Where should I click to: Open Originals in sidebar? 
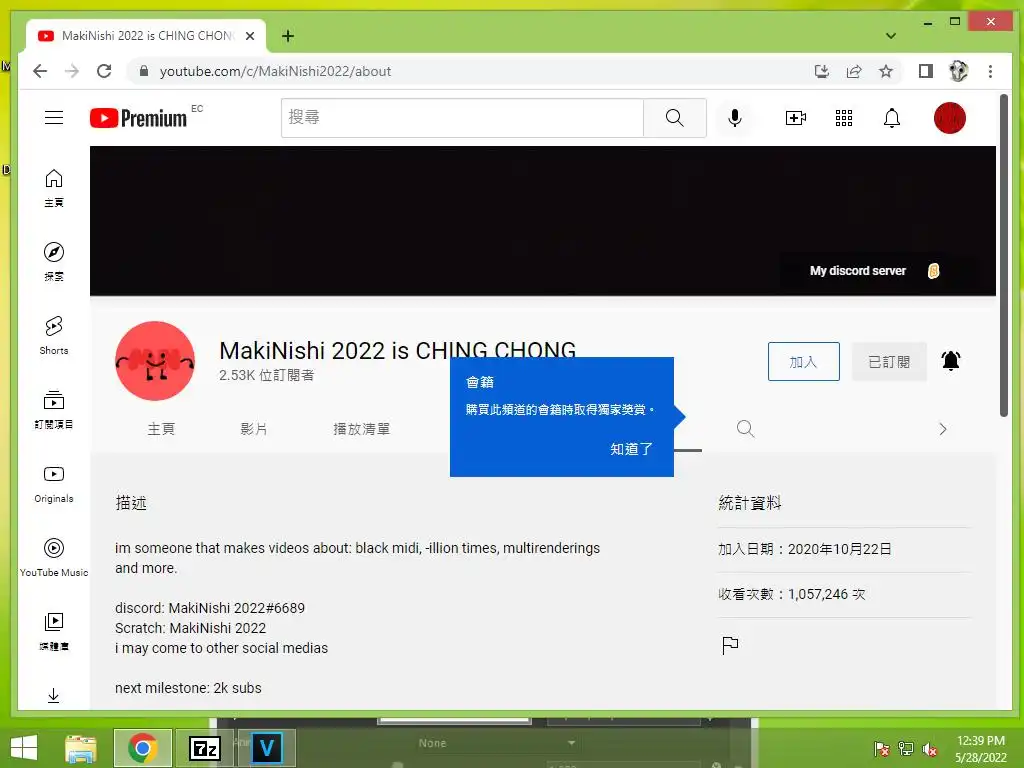[x=54, y=484]
